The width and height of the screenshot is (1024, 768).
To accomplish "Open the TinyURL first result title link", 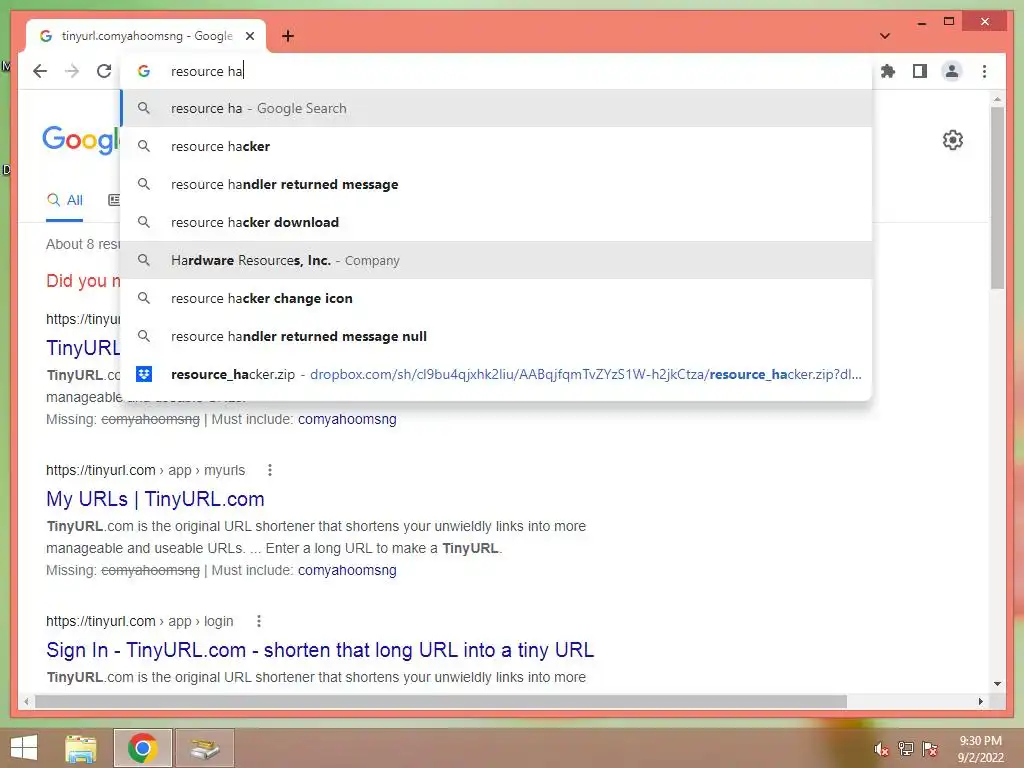I will [x=83, y=347].
